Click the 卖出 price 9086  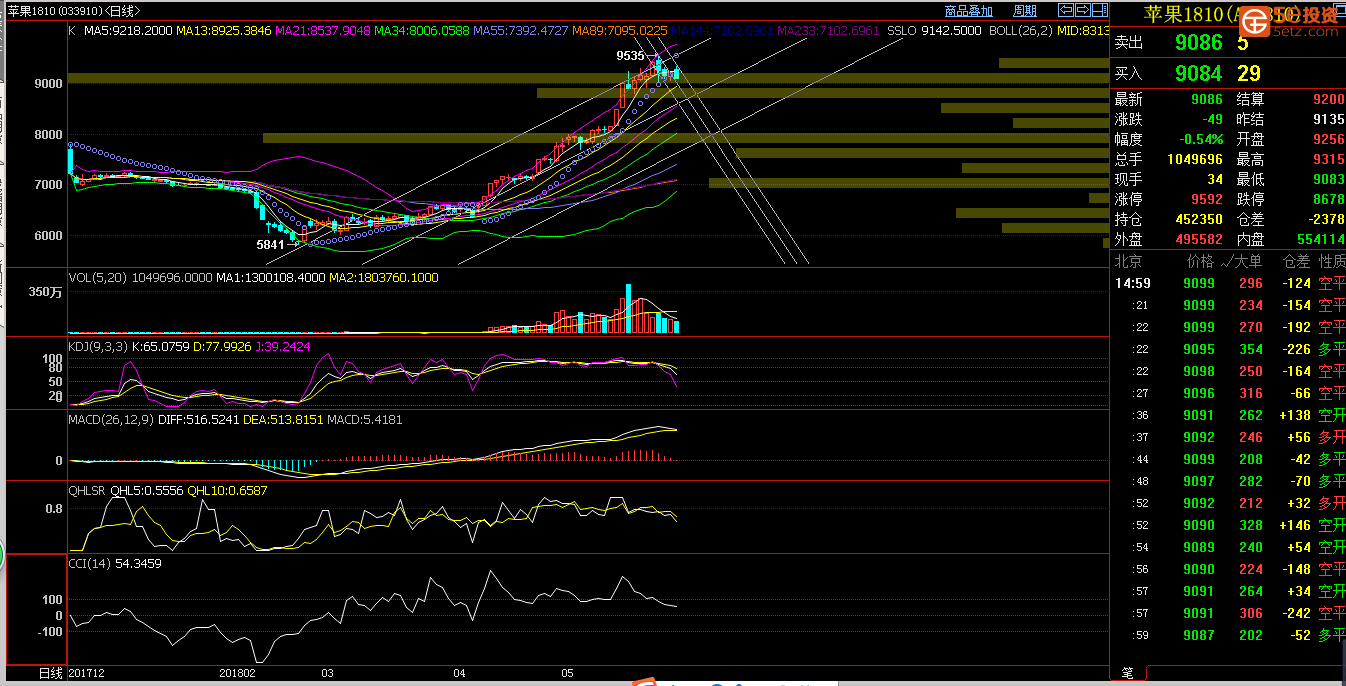(x=1198, y=42)
